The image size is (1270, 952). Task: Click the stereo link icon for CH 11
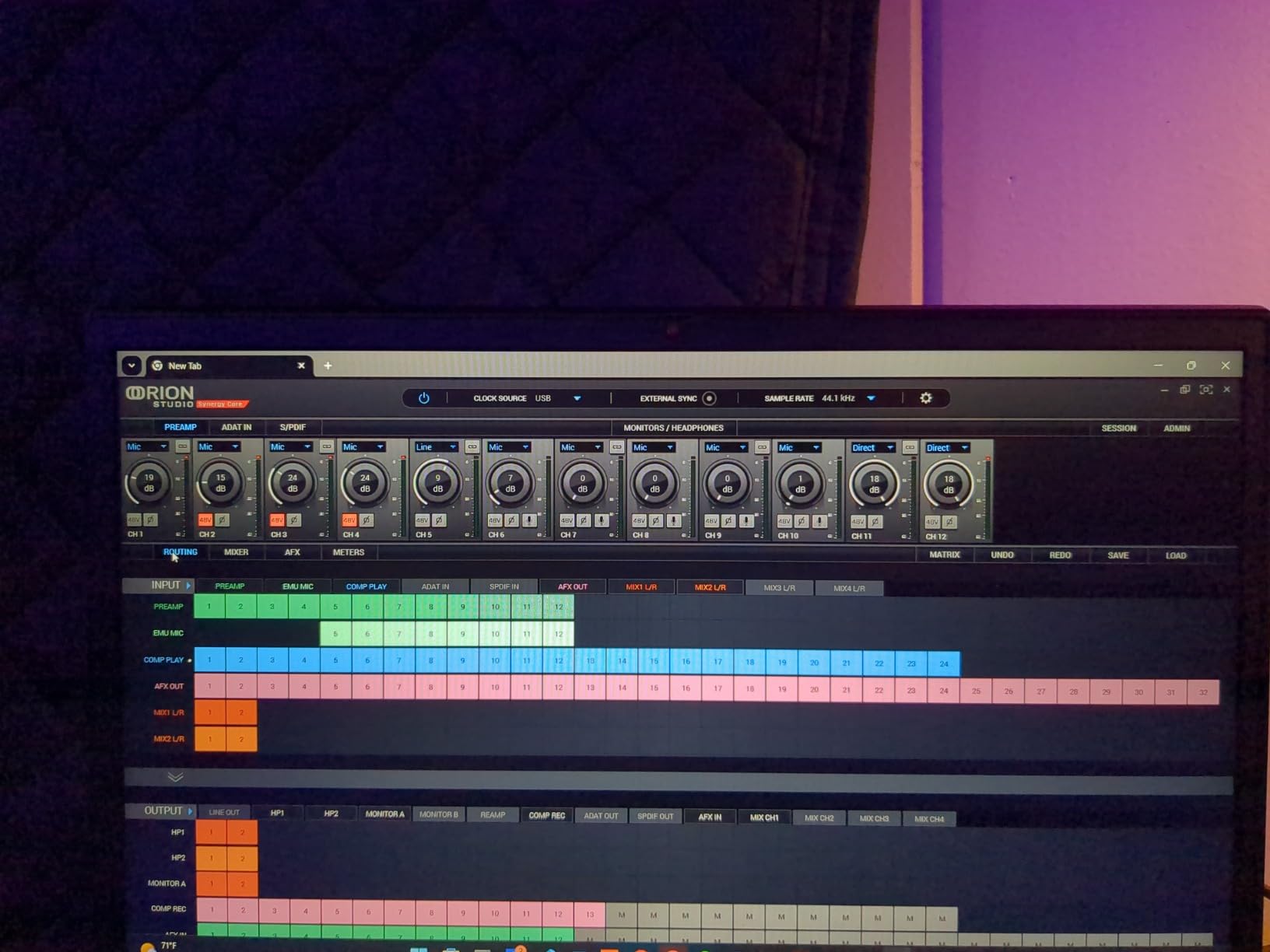910,448
